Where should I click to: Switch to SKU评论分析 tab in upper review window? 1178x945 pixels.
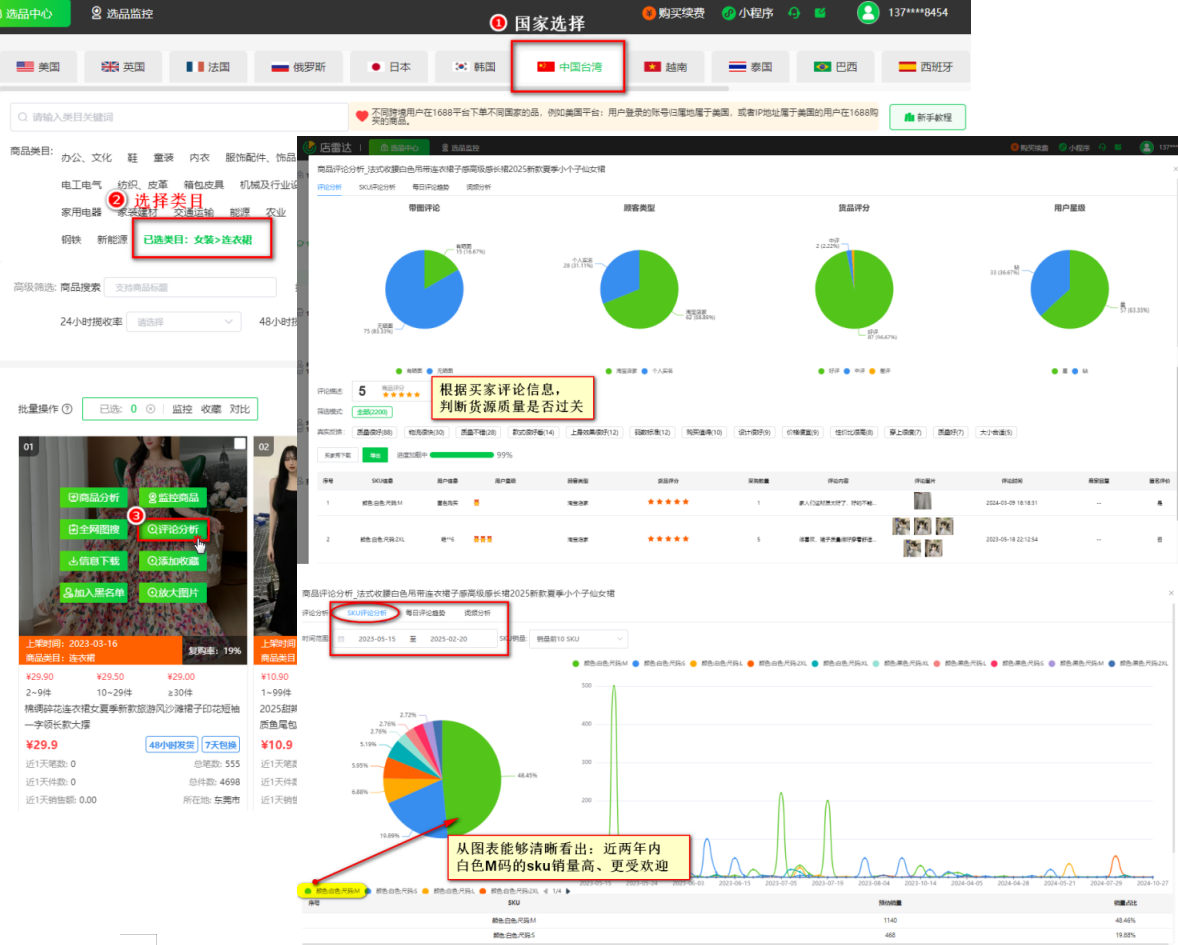tap(376, 187)
